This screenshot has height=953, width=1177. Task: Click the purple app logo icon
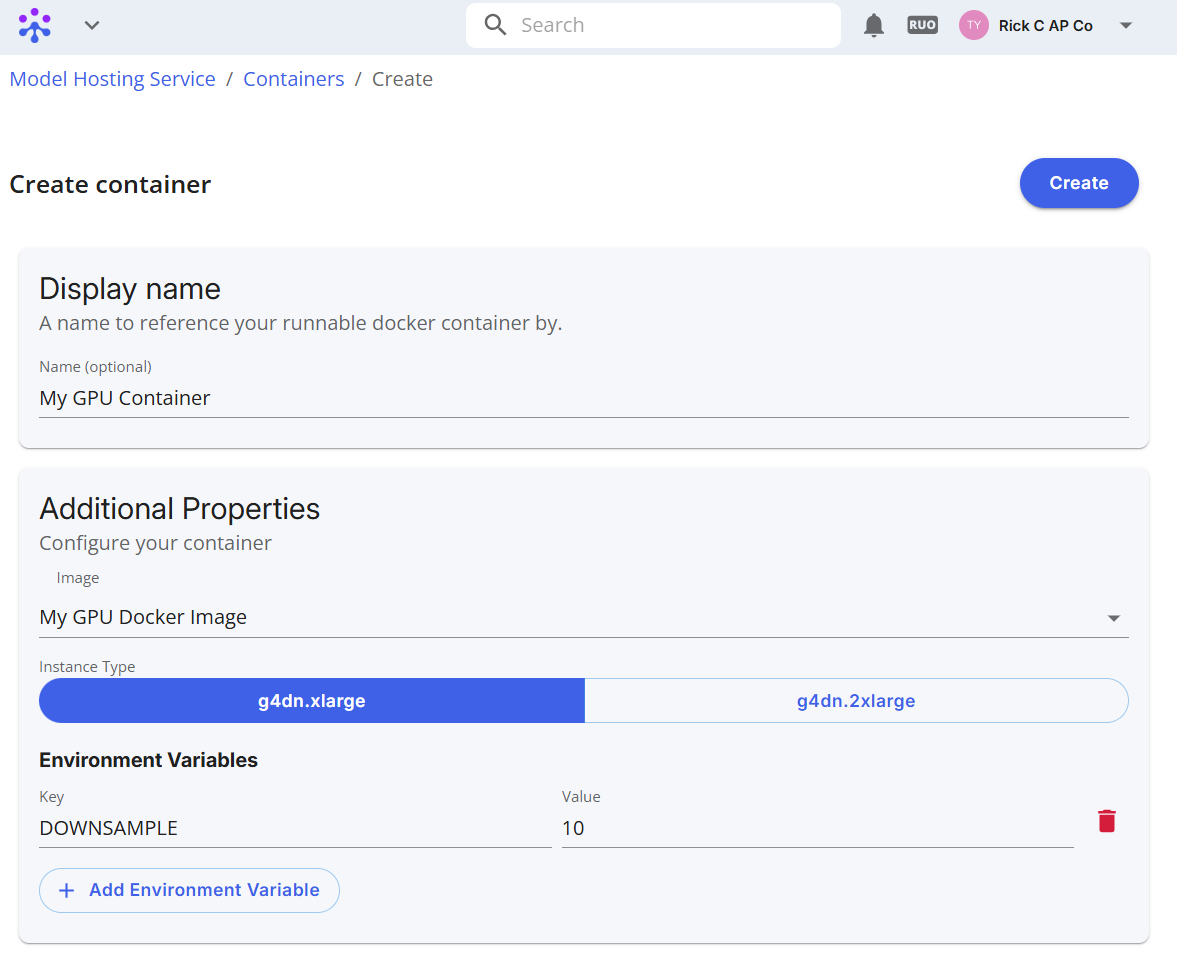(35, 25)
